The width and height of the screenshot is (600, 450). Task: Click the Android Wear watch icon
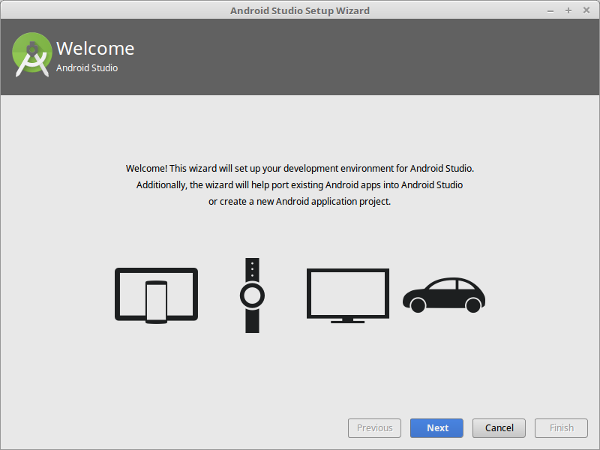[252, 295]
